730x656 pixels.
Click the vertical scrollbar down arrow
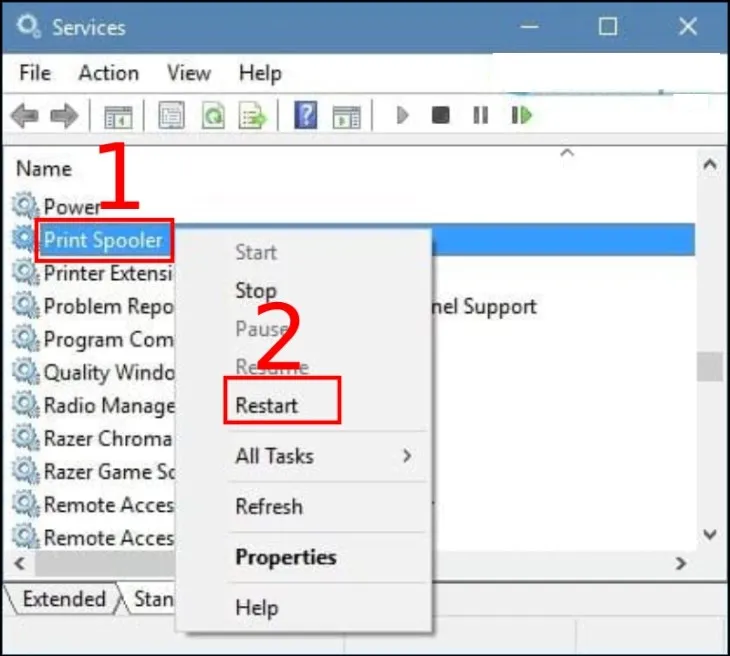pyautogui.click(x=710, y=535)
